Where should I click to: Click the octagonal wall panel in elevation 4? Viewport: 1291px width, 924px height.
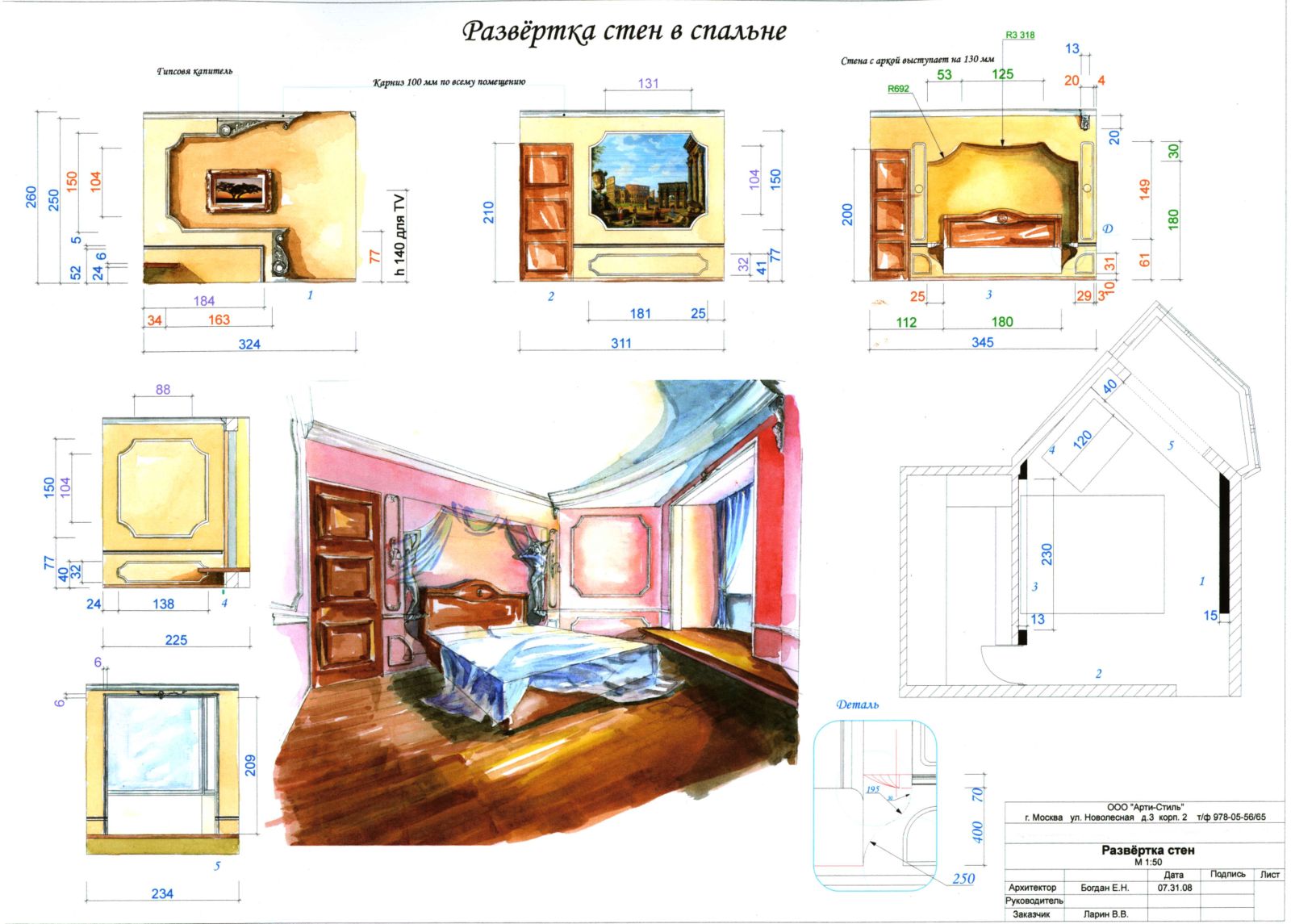click(x=162, y=488)
